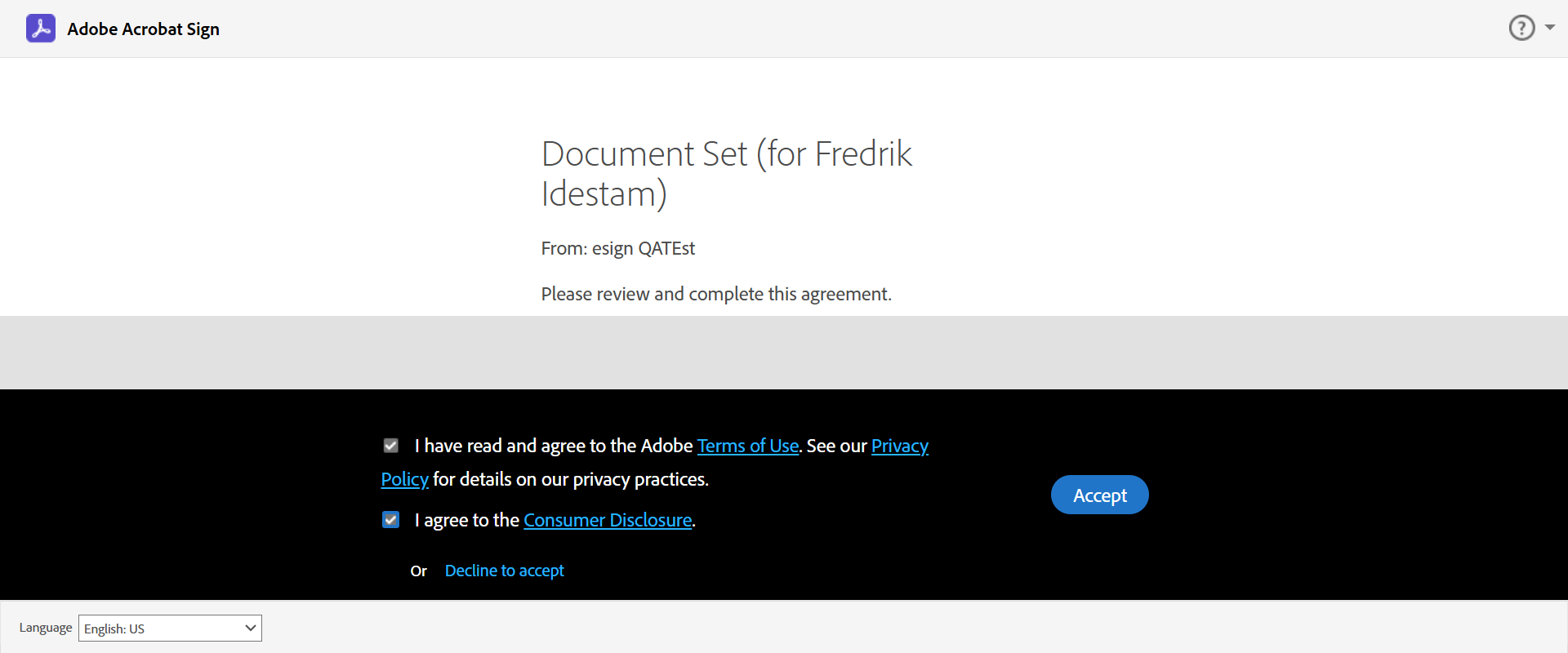Click 'Please review and complete this agreement' message
This screenshot has width=1568, height=653.
[715, 294]
